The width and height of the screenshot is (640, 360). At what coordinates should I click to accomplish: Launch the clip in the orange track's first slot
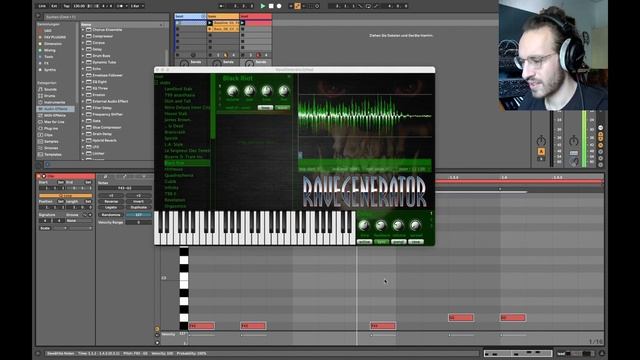coord(210,23)
